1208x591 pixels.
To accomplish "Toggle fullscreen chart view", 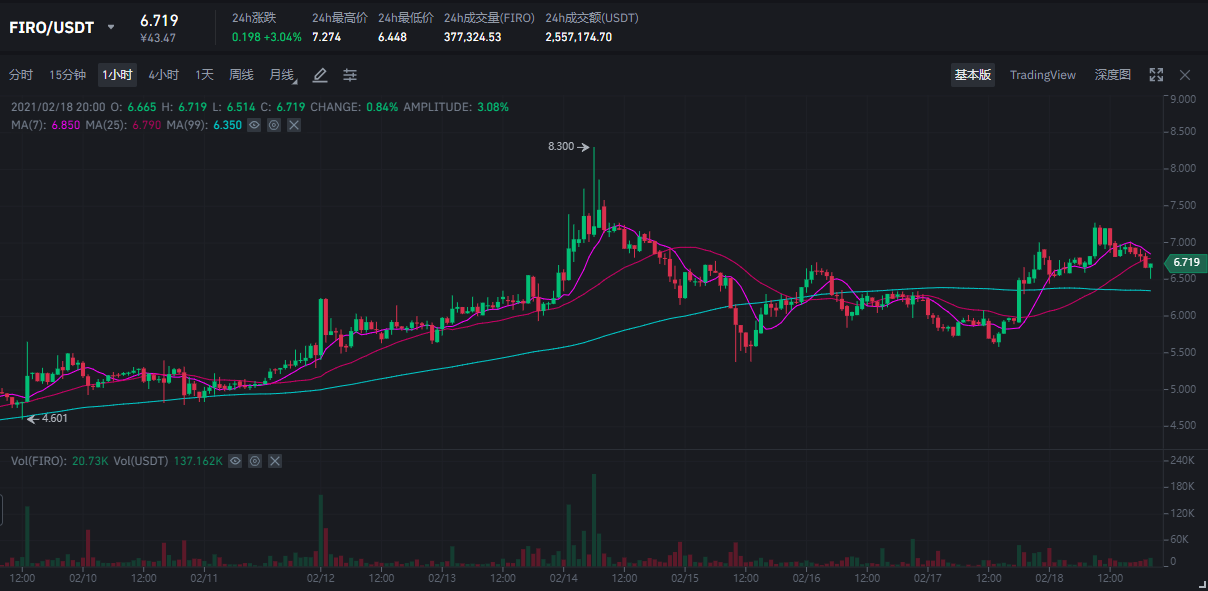I will point(1156,75).
